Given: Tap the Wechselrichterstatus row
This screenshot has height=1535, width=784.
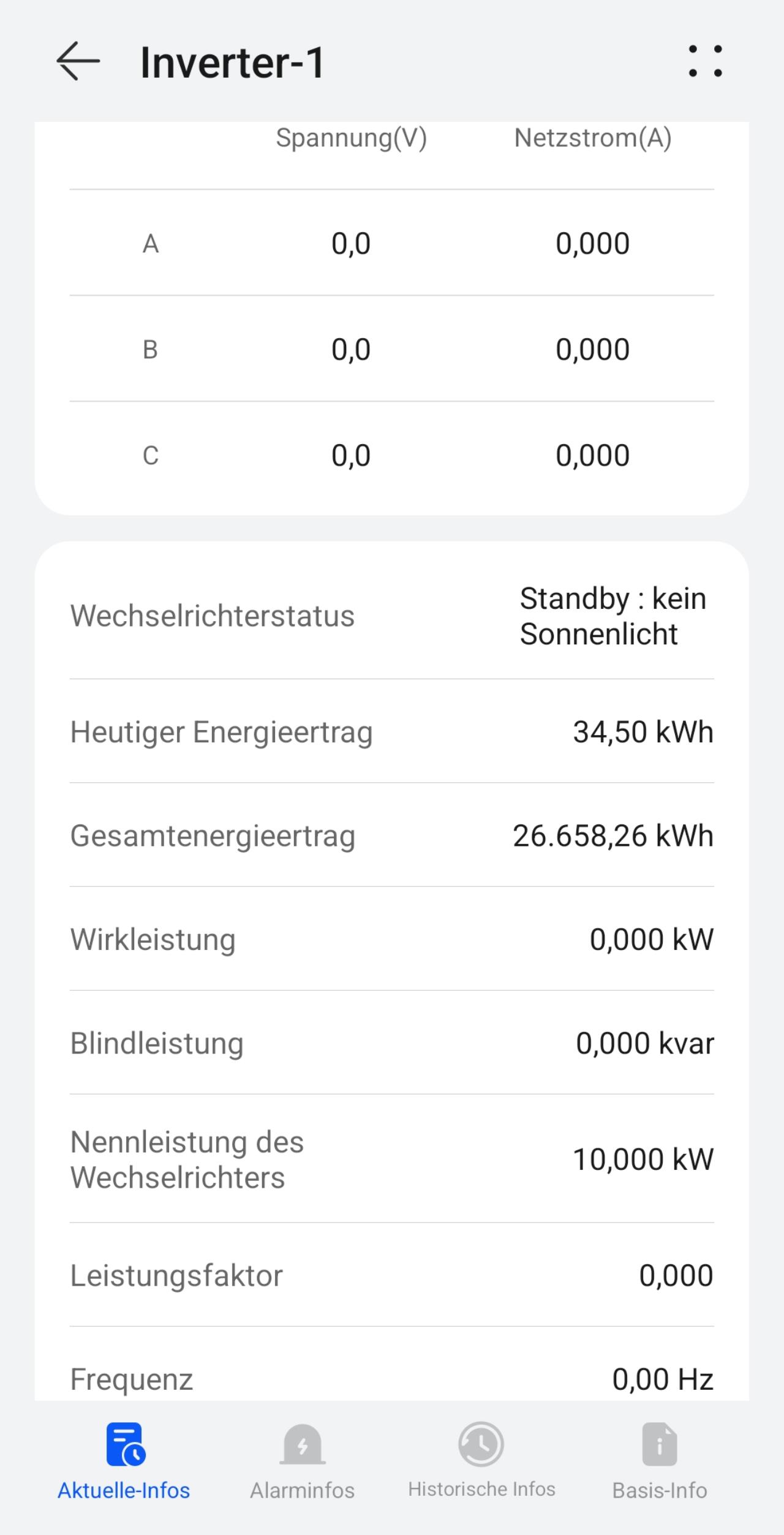Looking at the screenshot, I should (x=392, y=616).
